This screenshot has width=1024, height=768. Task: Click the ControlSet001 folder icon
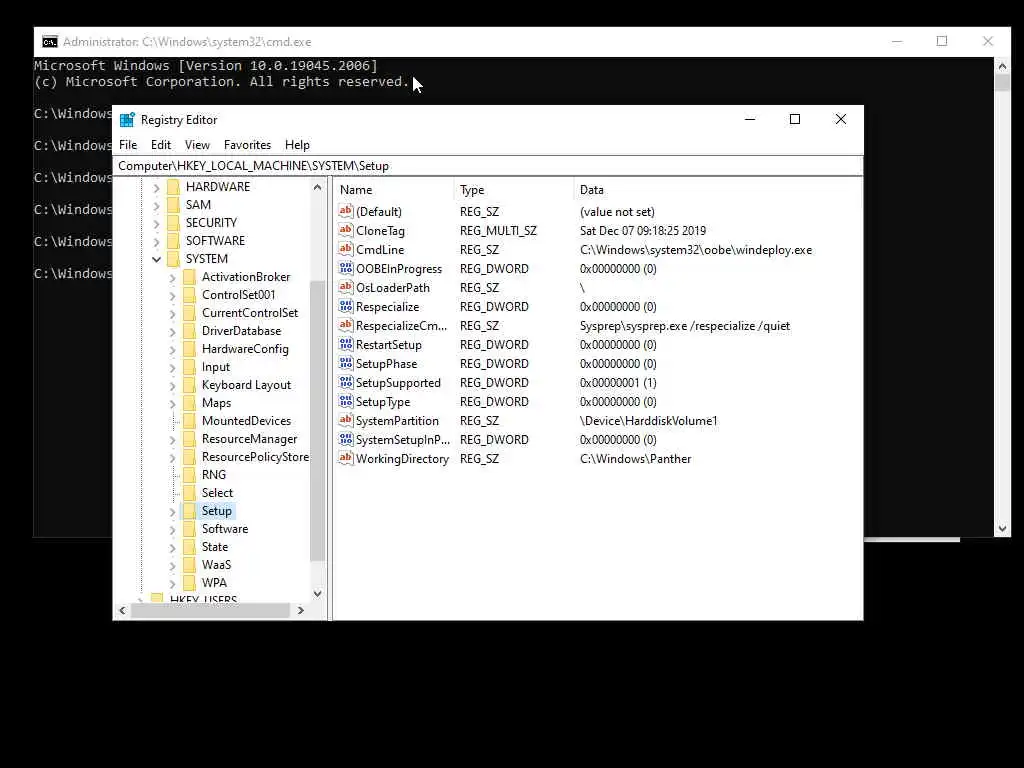point(189,295)
